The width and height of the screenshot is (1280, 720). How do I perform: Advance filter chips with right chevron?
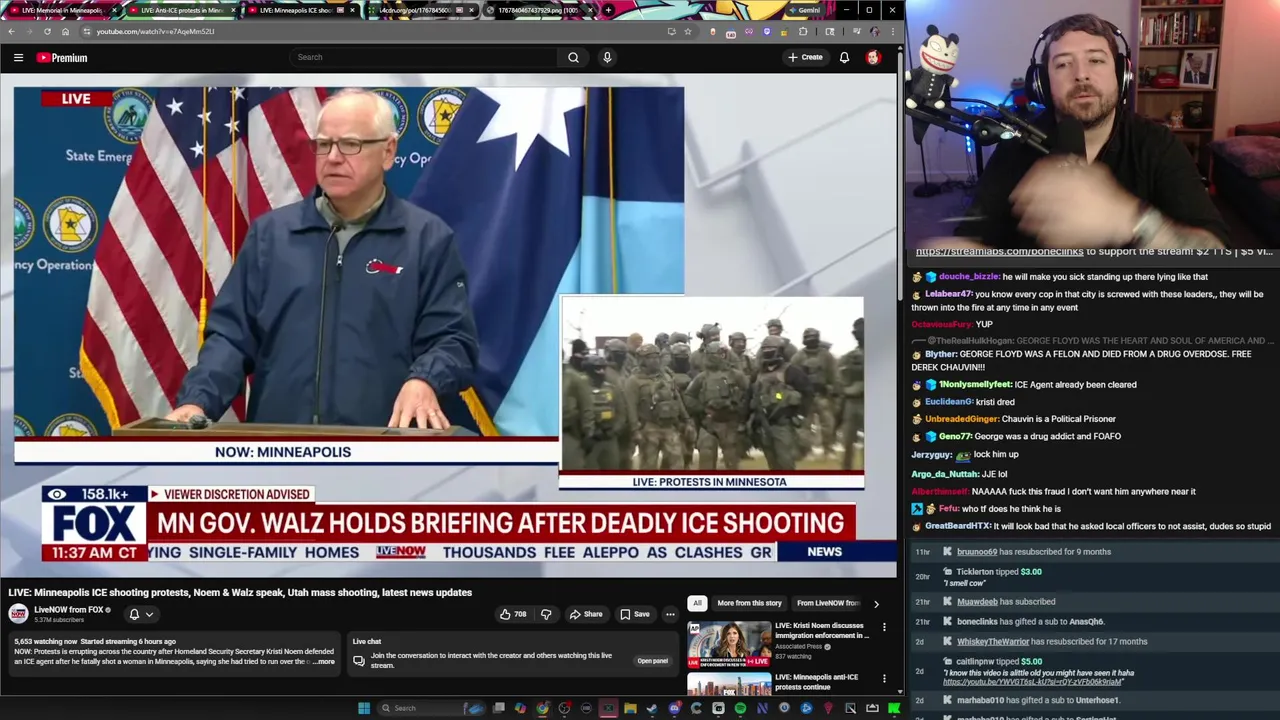[x=876, y=603]
